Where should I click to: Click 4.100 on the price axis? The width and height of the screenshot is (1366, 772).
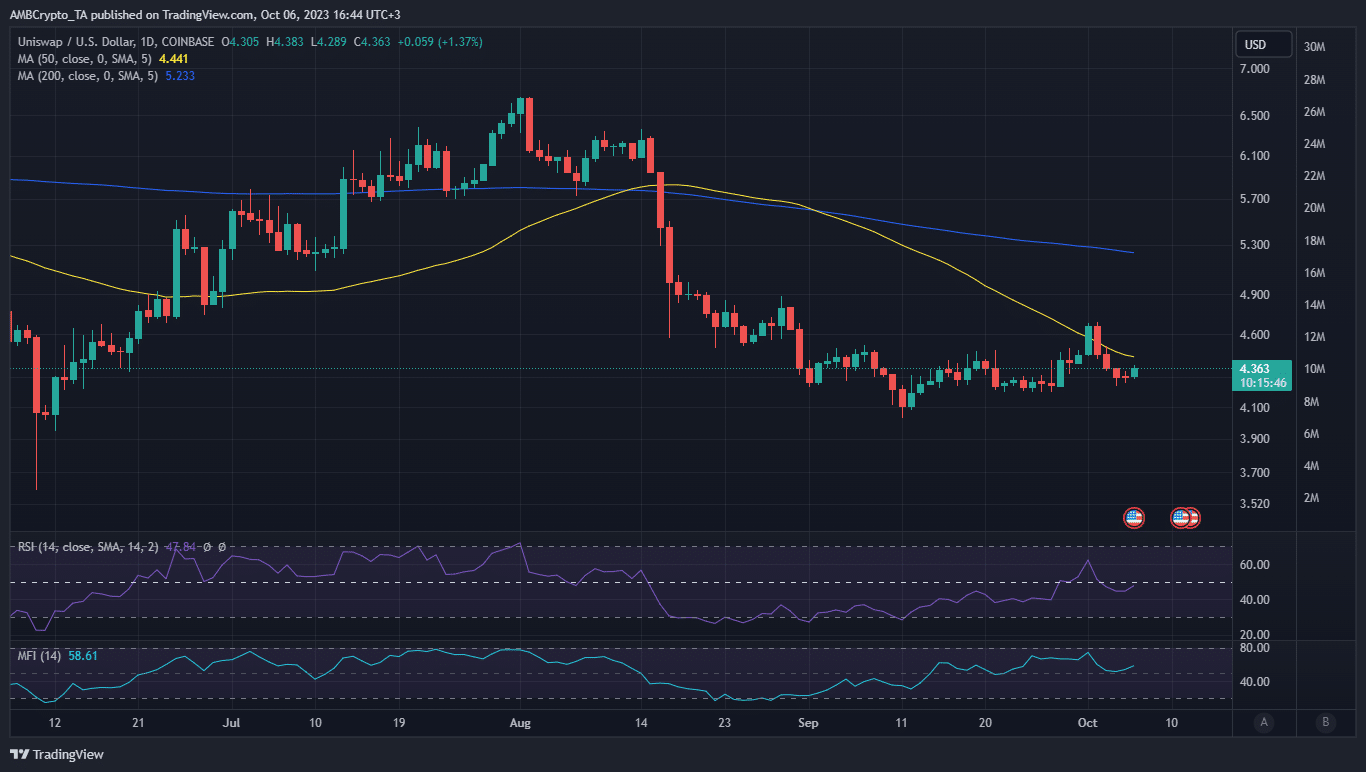[x=1255, y=408]
